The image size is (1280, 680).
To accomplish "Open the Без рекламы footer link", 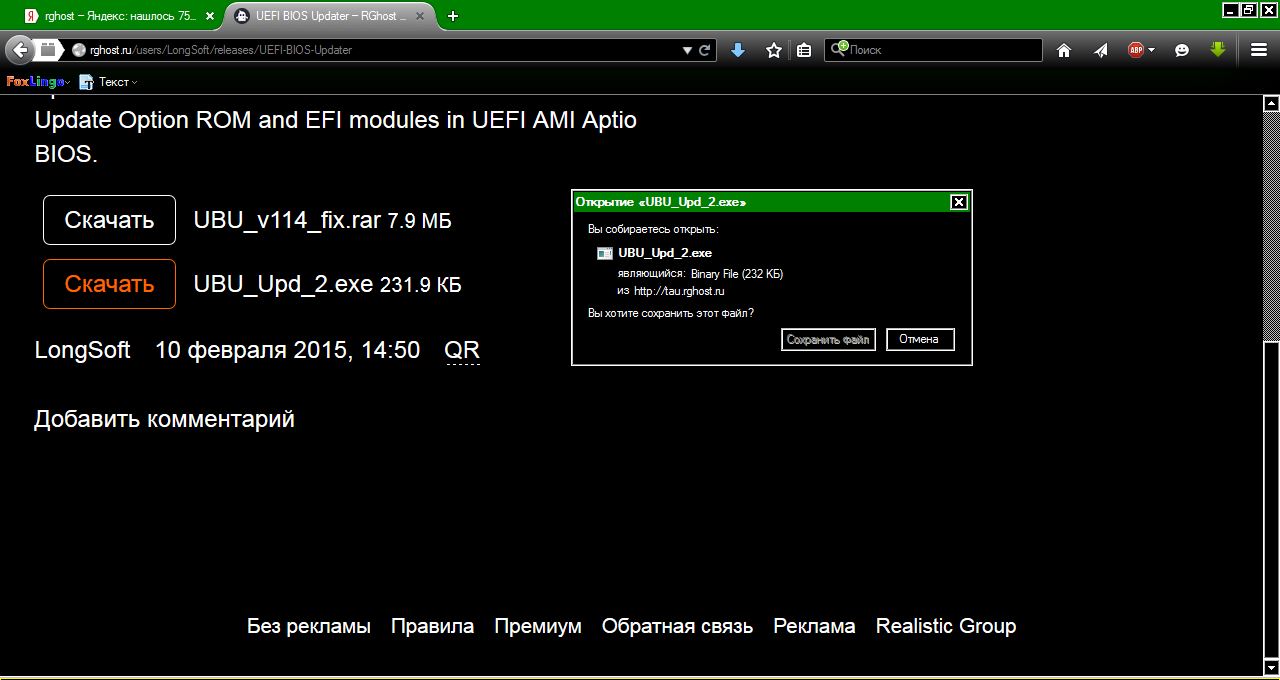I will [309, 626].
